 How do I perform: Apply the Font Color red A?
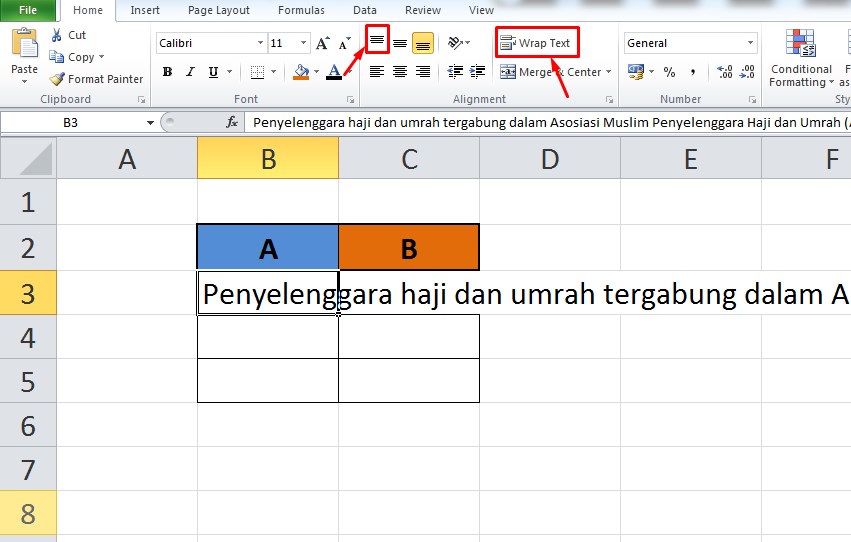[x=334, y=72]
